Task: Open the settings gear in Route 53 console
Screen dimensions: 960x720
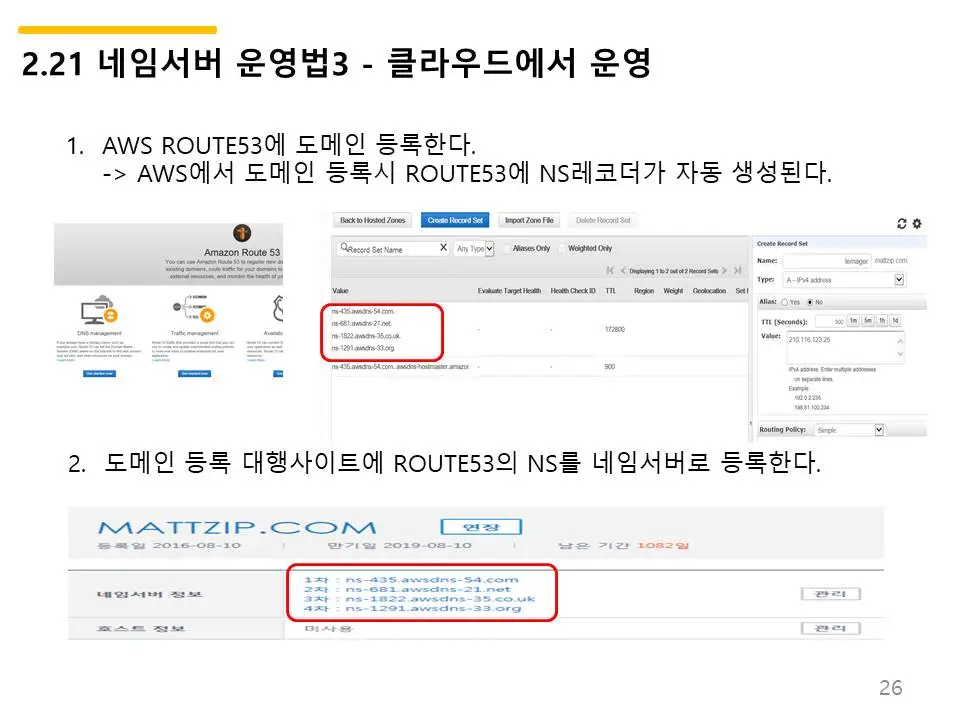Action: point(917,223)
